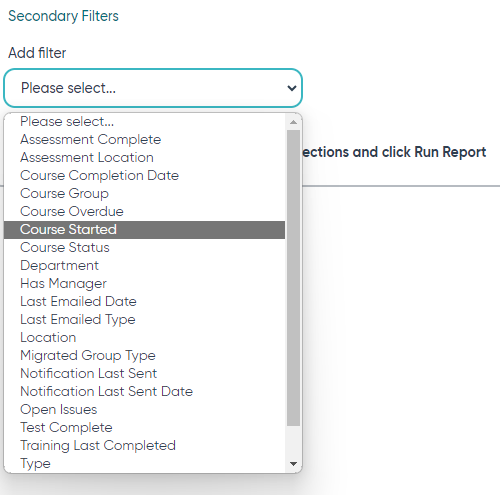Image resolution: width=500 pixels, height=495 pixels.
Task: Open the Add filter dropdown chevron
Action: pyautogui.click(x=292, y=88)
